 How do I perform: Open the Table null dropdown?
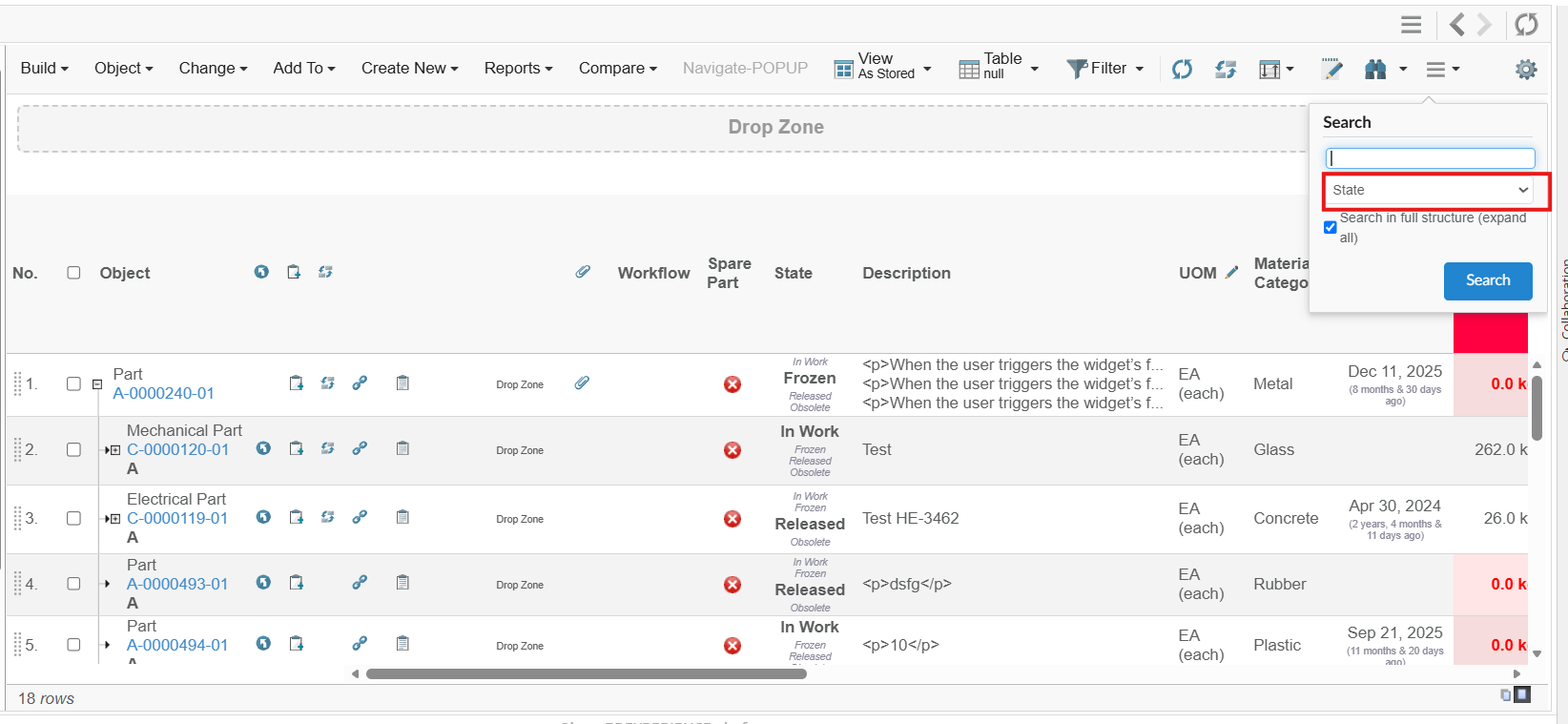coord(999,67)
